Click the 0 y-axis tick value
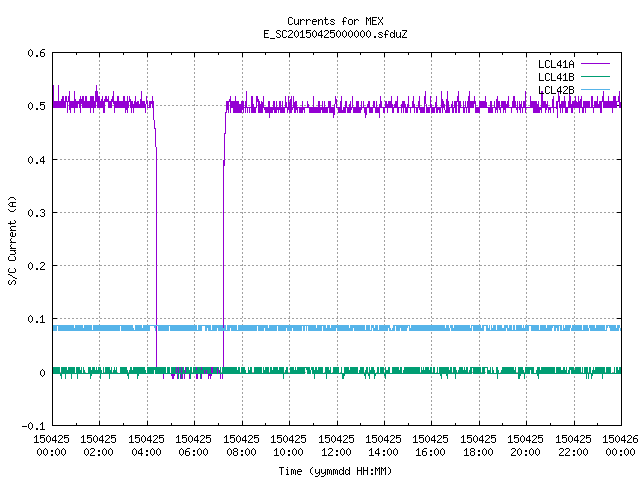This screenshot has height=480, width=640. 42,373
